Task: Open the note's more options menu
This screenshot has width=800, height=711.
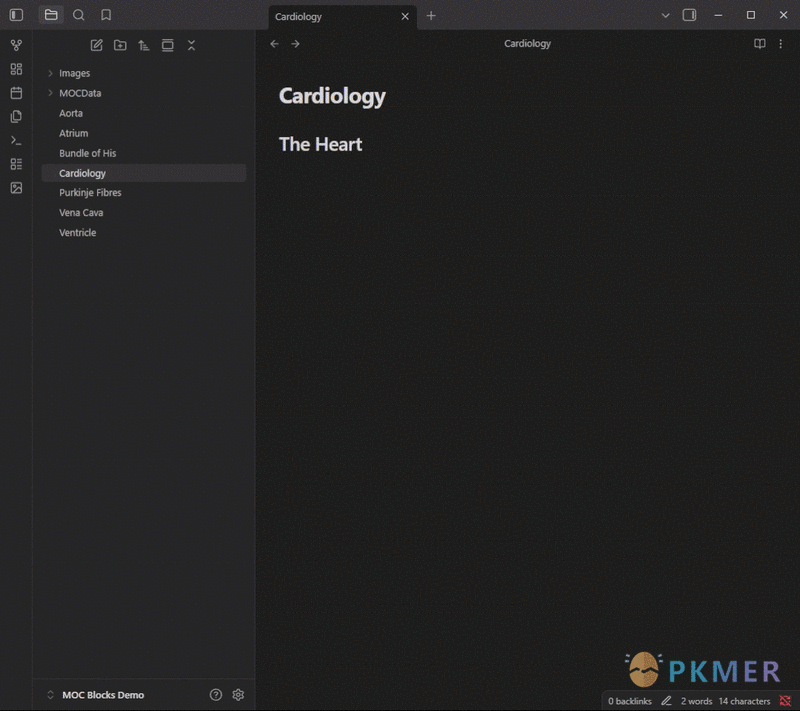Action: click(781, 44)
